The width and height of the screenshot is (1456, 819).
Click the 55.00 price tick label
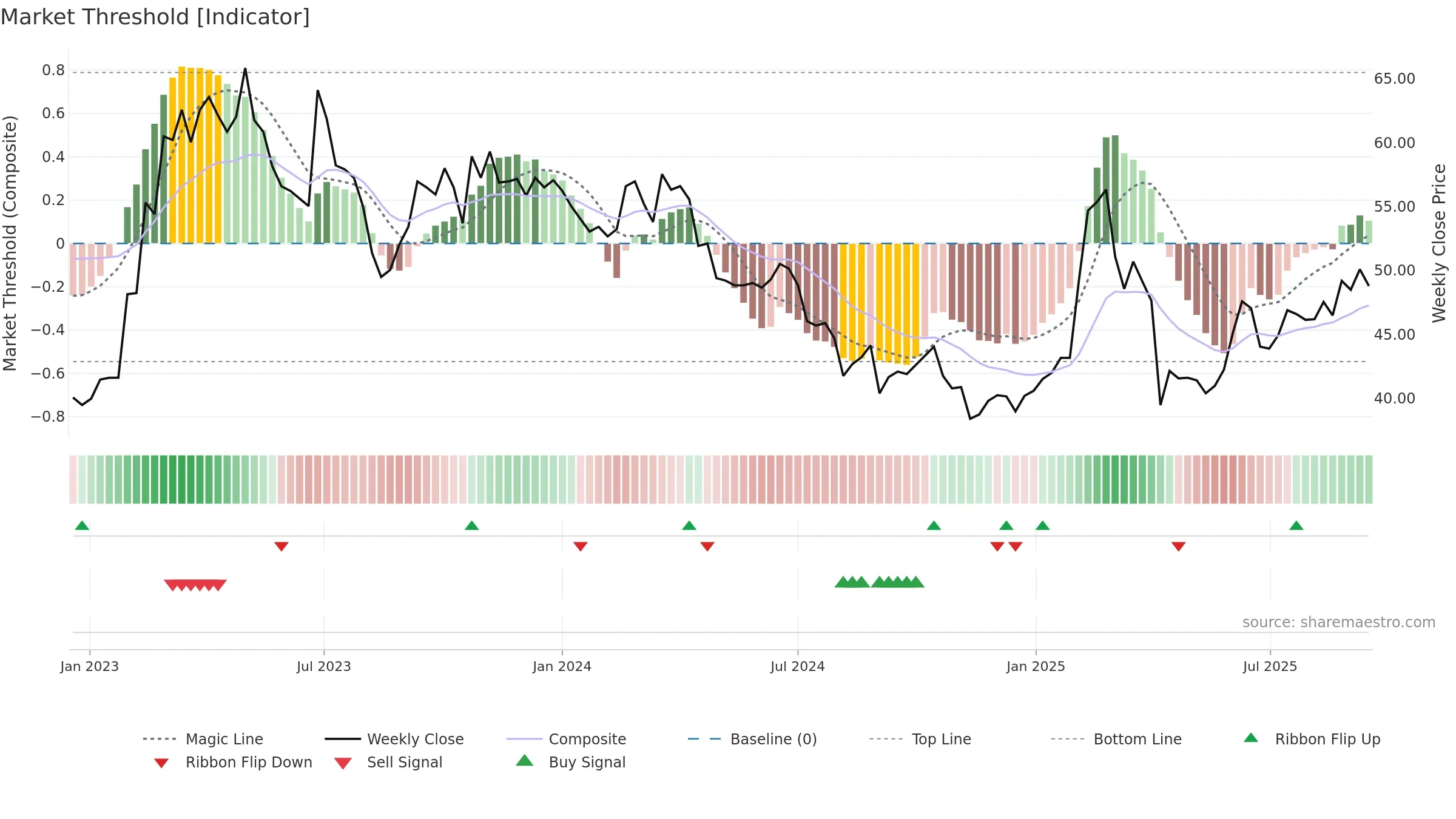(x=1395, y=207)
